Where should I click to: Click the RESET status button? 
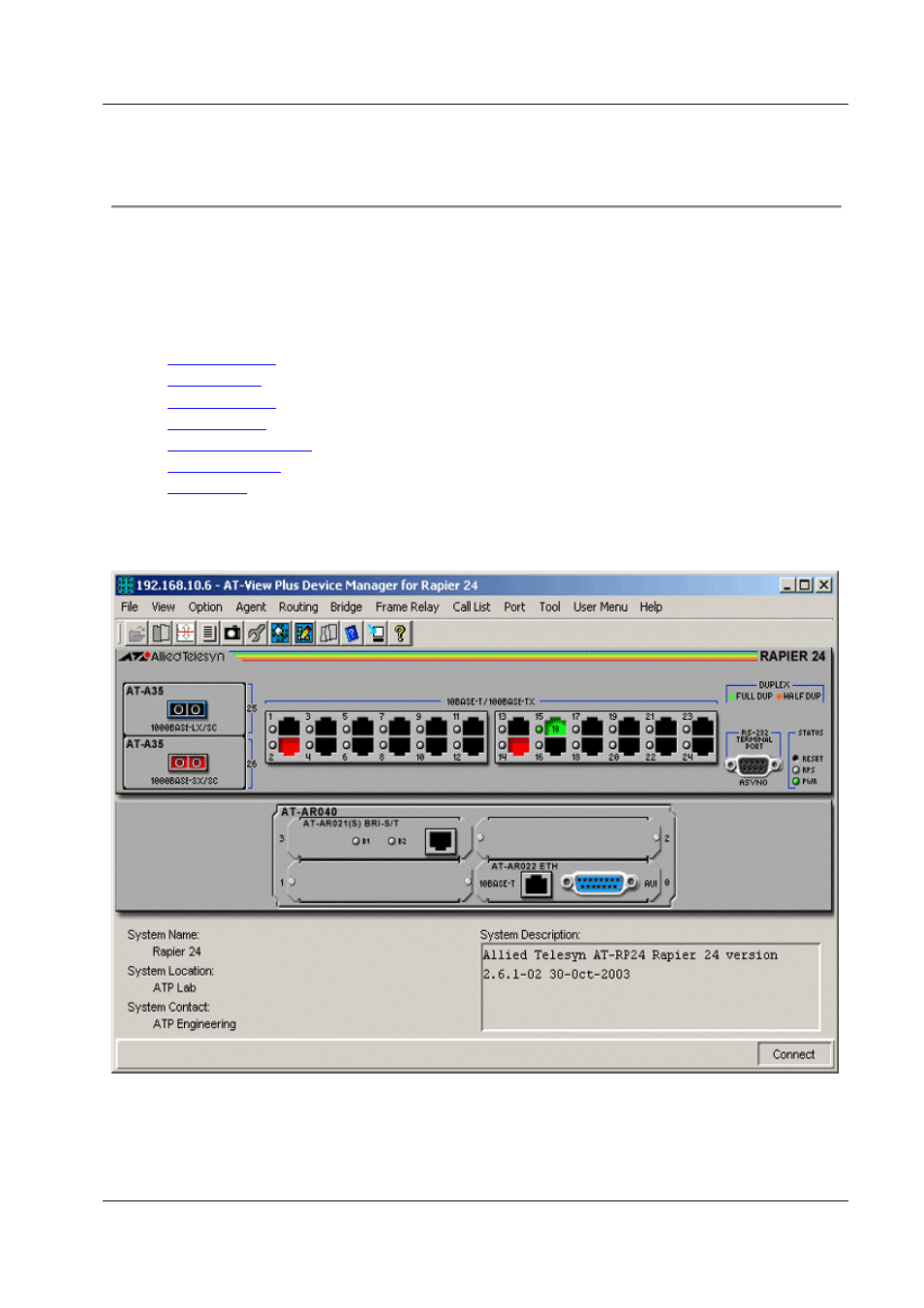[x=796, y=759]
